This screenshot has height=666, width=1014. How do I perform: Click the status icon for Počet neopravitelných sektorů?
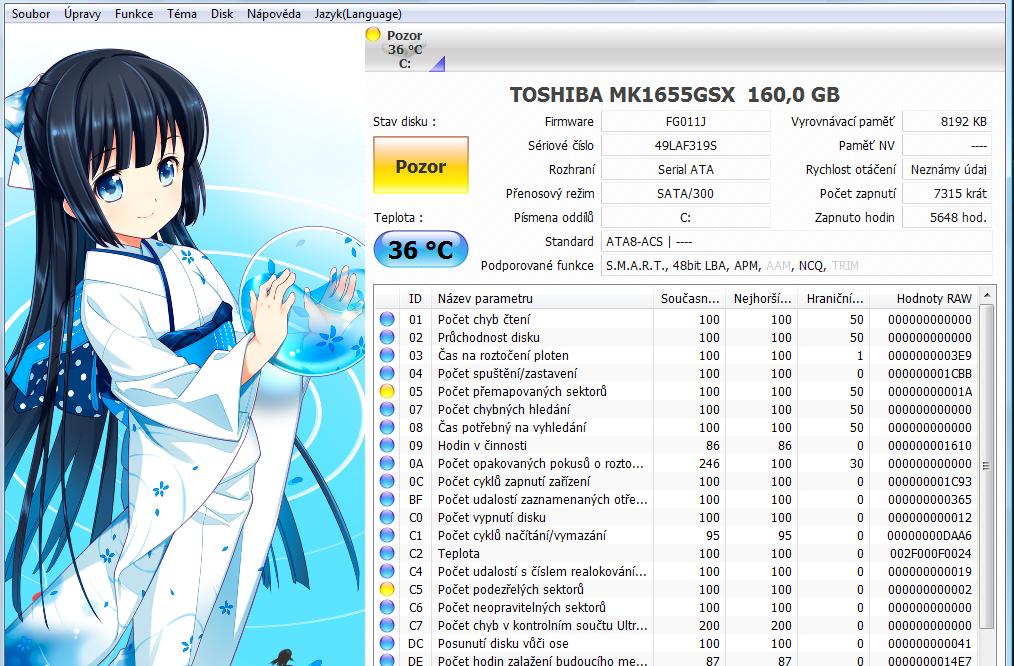point(387,608)
